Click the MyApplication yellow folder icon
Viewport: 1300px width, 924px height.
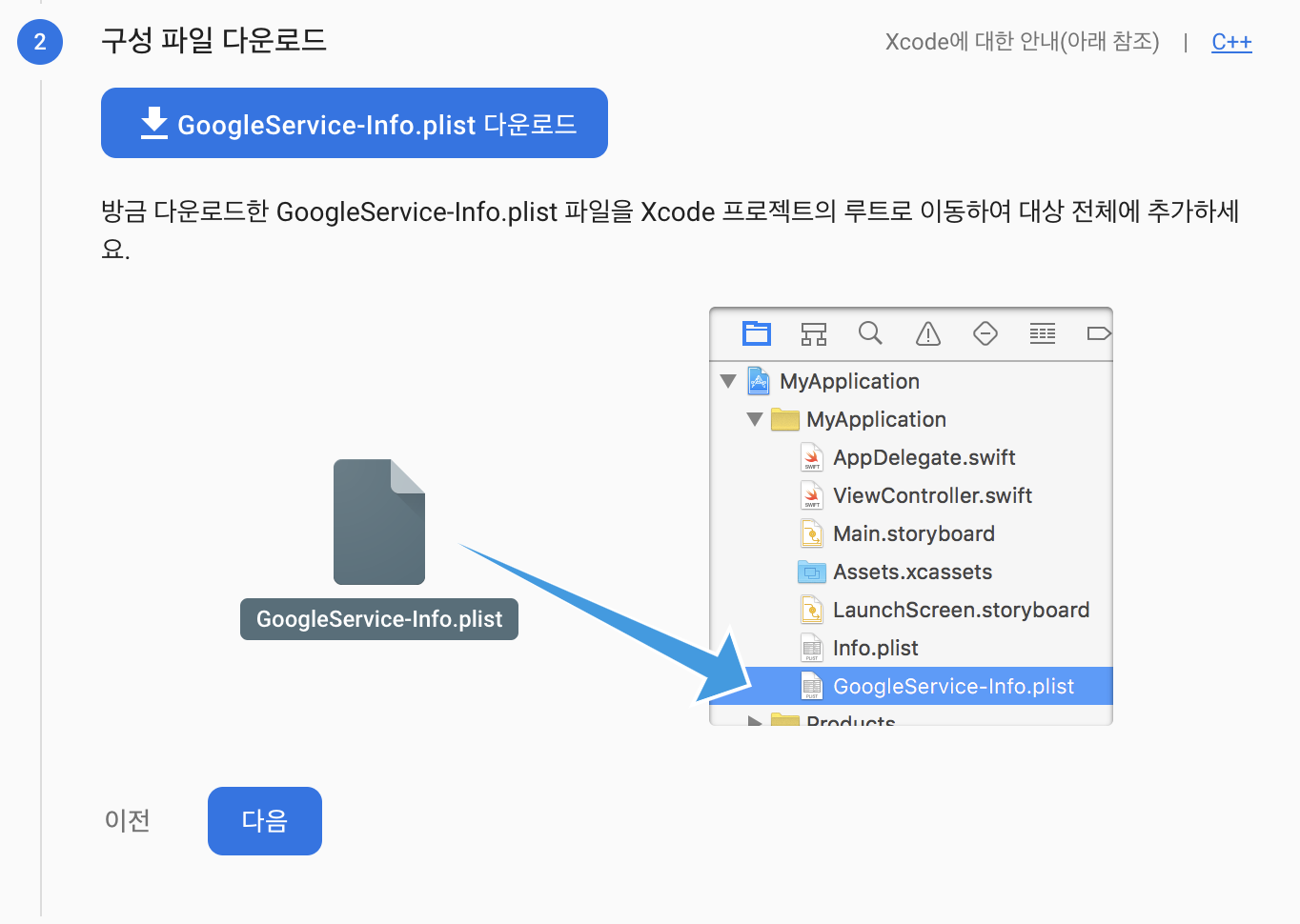click(x=785, y=419)
